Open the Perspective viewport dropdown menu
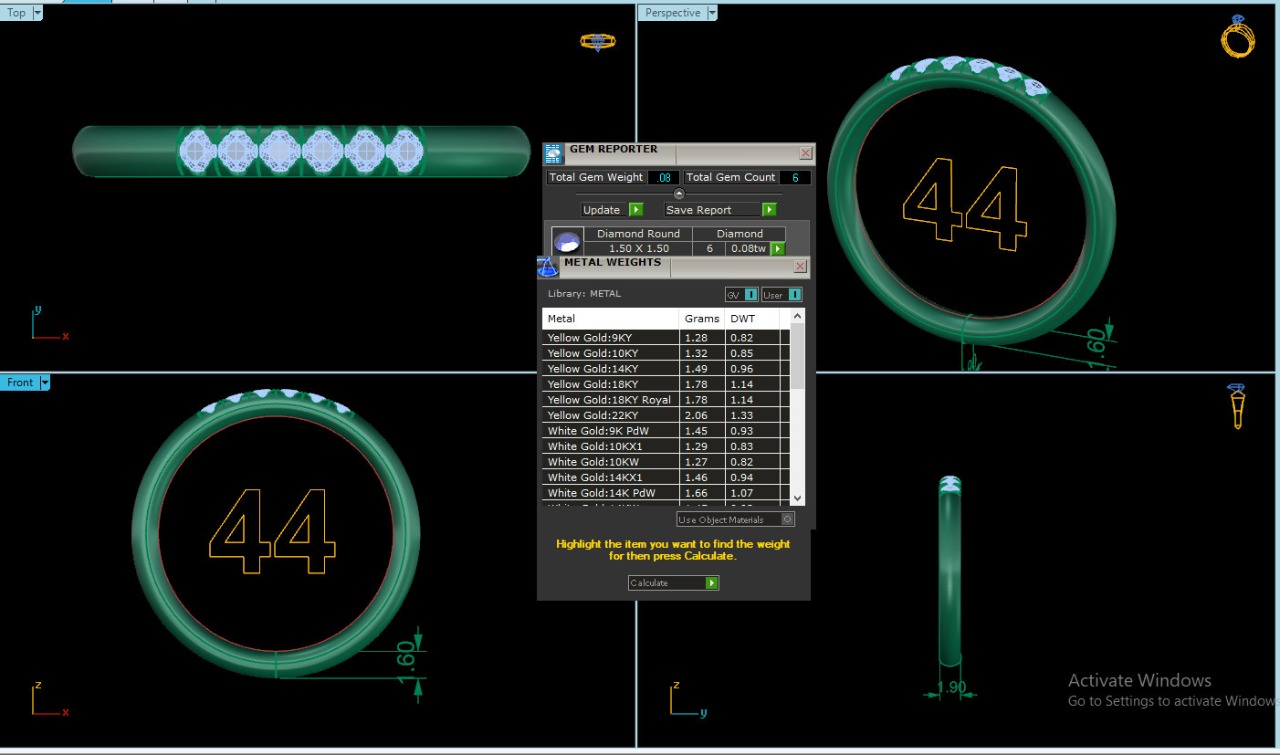The width and height of the screenshot is (1280, 755). (x=712, y=13)
